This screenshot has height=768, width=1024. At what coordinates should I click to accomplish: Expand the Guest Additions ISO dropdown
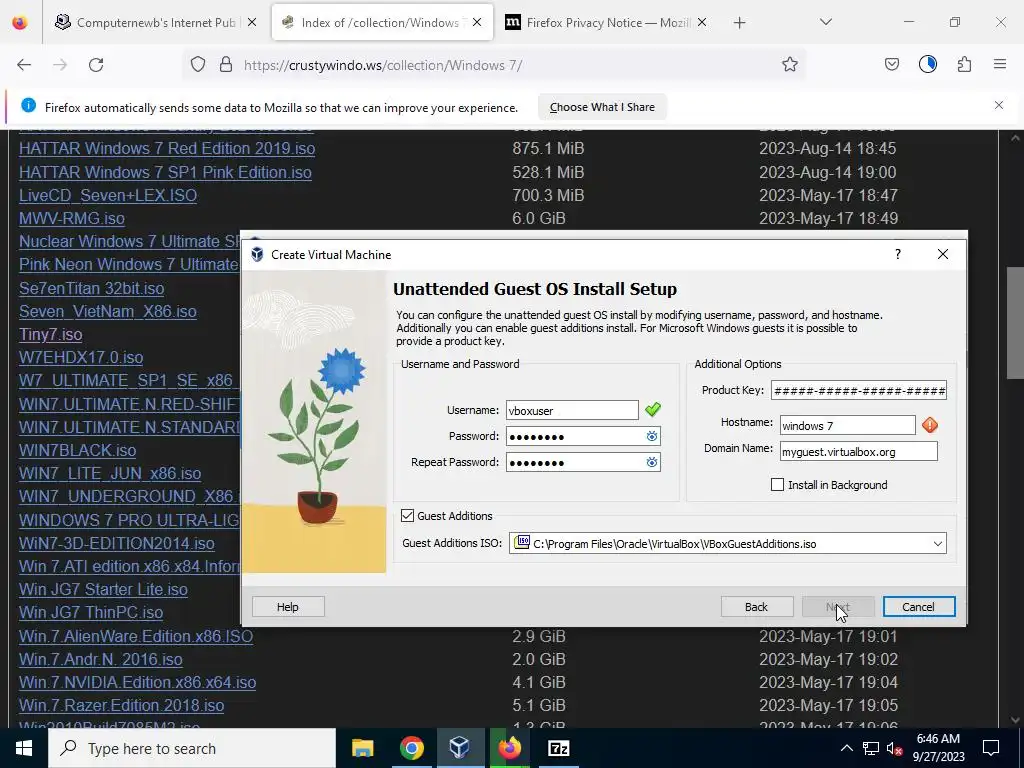point(938,543)
